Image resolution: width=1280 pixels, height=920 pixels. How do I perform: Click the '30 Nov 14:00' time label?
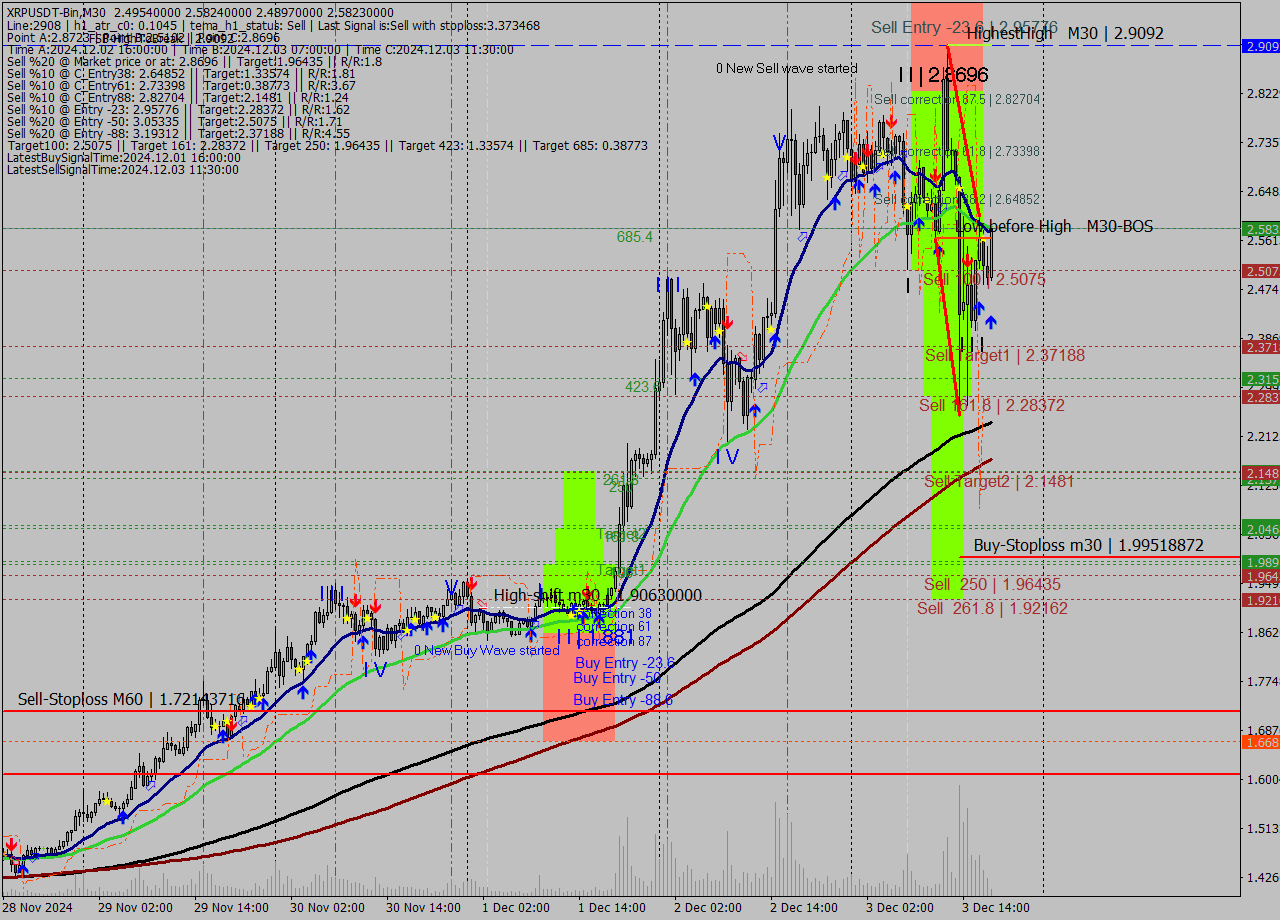[x=421, y=908]
